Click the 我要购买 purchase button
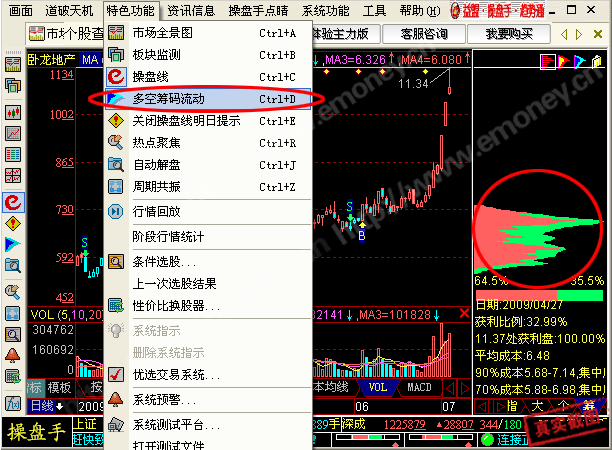The height and width of the screenshot is (450, 612). click(x=509, y=34)
